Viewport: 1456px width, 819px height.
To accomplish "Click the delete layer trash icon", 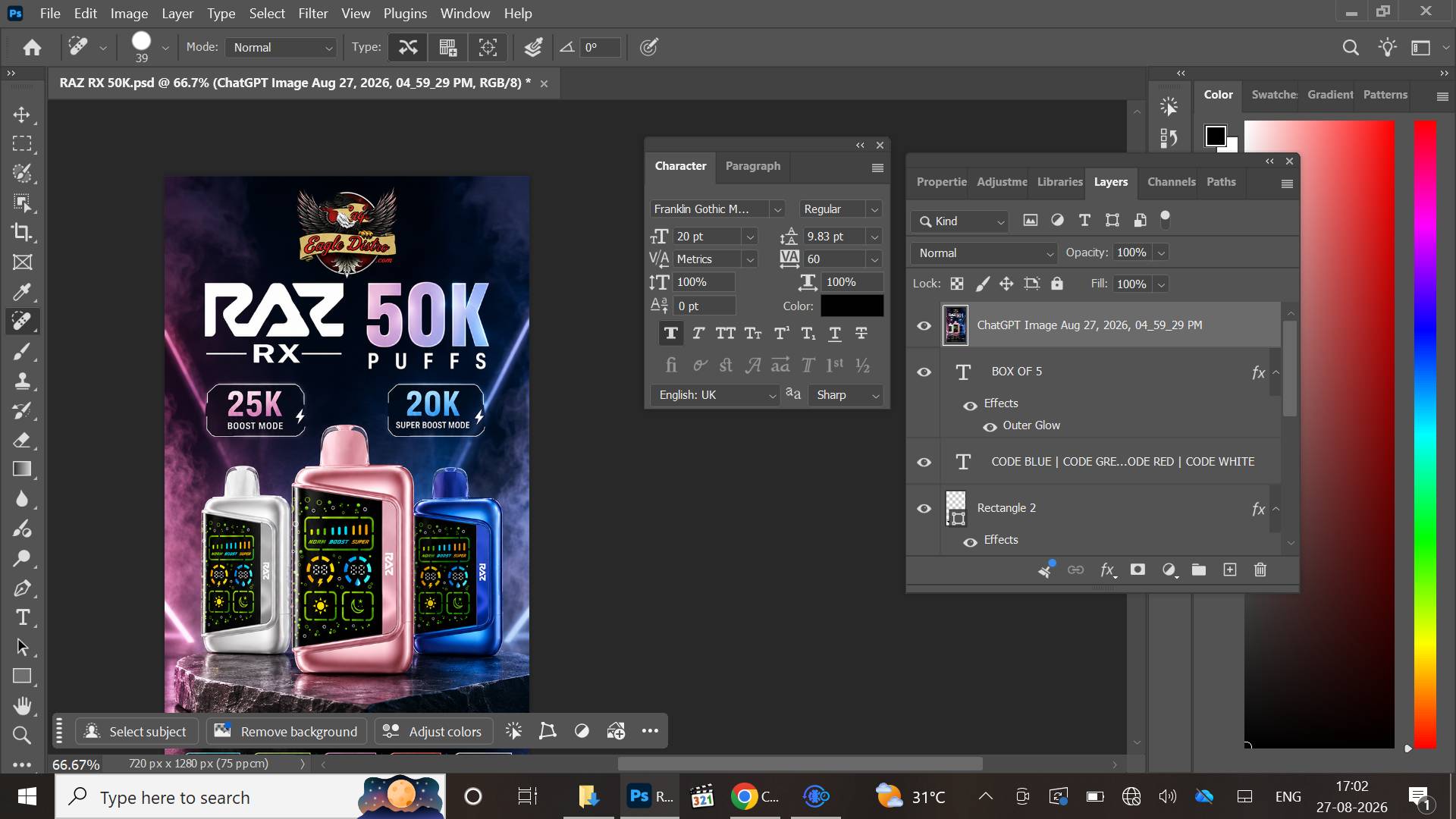I will (1260, 570).
